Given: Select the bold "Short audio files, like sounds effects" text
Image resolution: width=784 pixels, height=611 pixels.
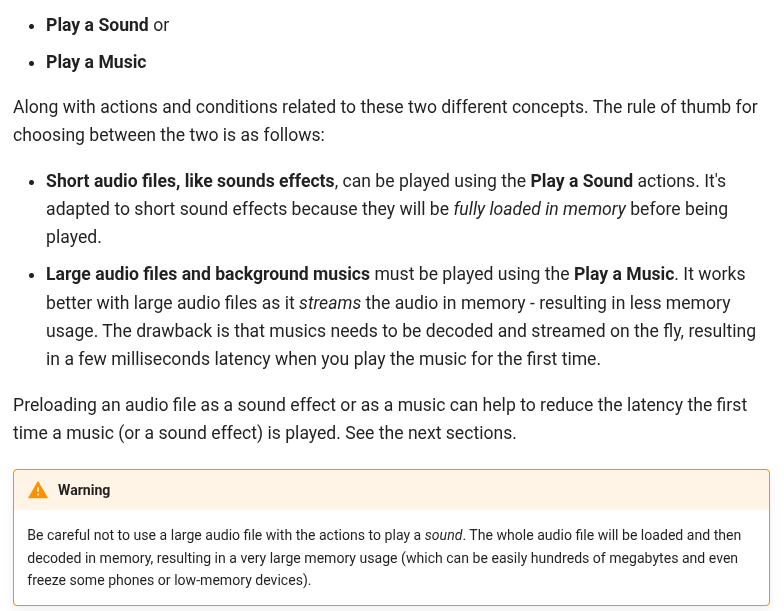Looking at the screenshot, I should coord(190,180).
